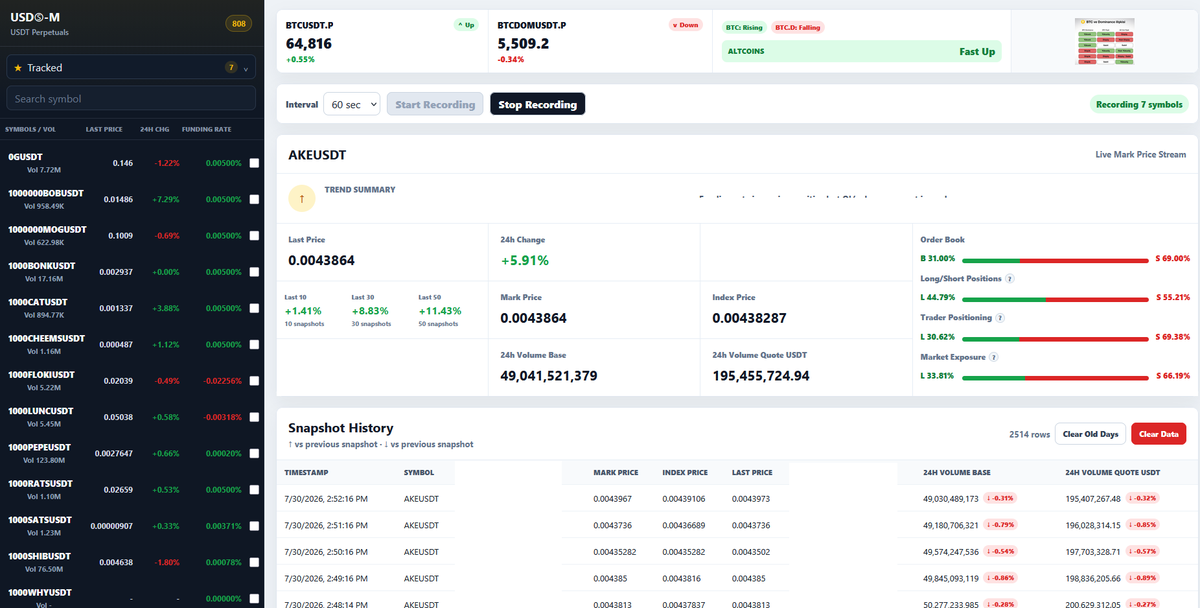This screenshot has width=1200, height=608.
Task: Click the trend summary up-arrow icon
Action: 301,199
